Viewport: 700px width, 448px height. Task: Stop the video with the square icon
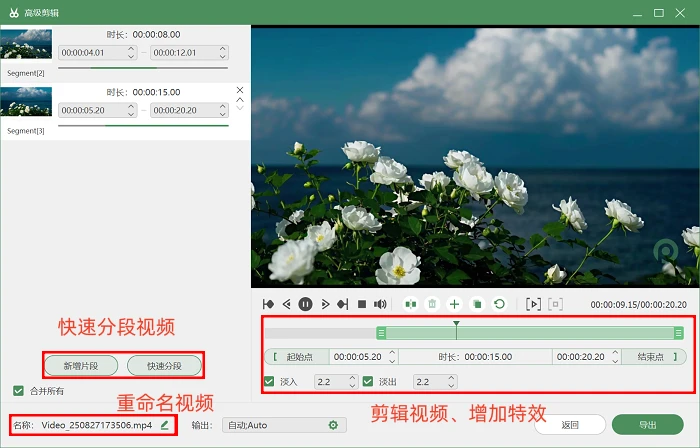coord(362,304)
